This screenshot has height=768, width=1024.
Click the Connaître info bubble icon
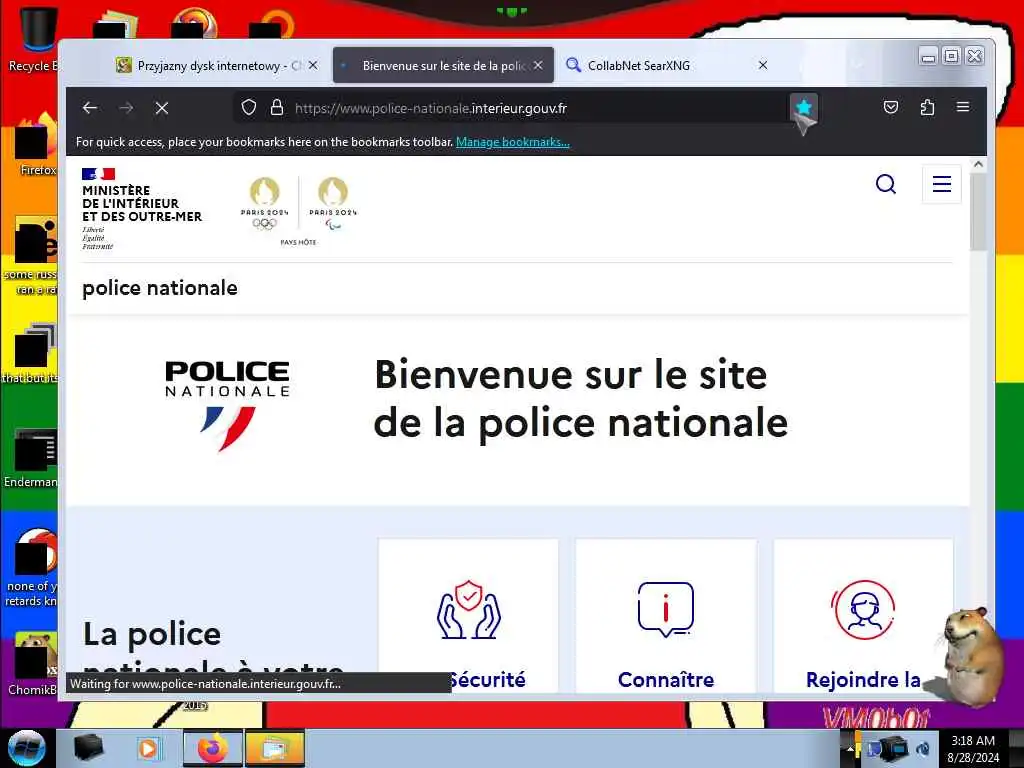665,609
